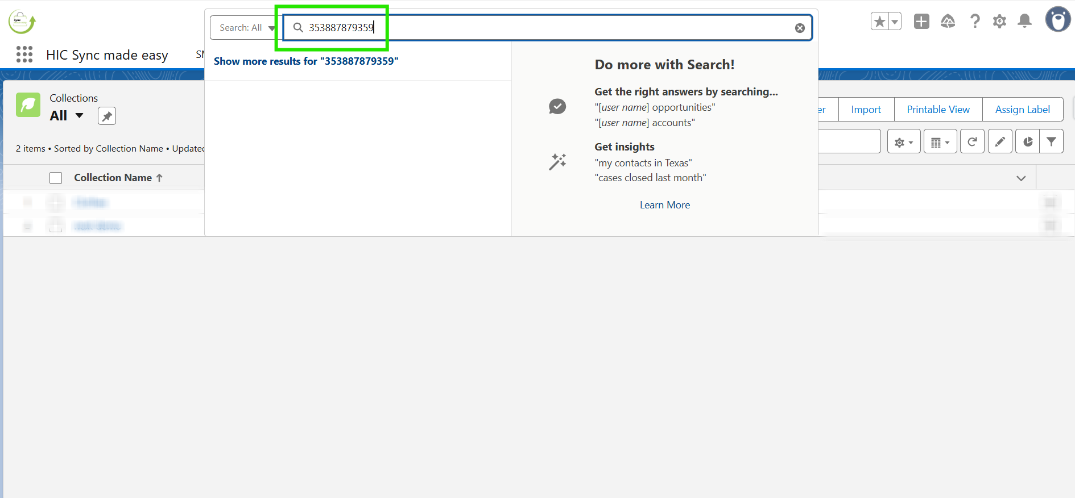The height and width of the screenshot is (498, 1075).
Task: Click the Setup gear icon
Action: (999, 21)
